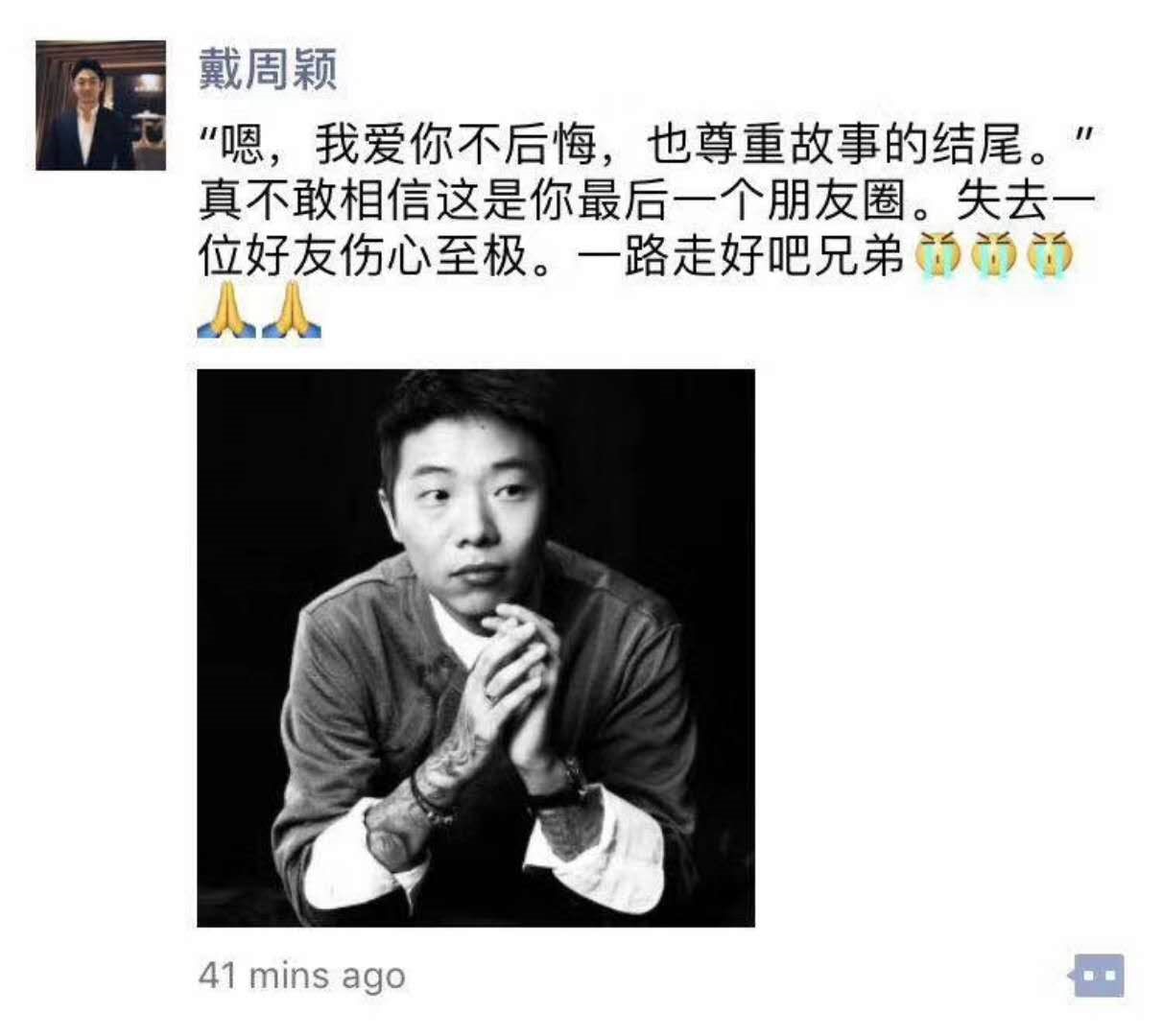
Task: Click the third crying face emoji
Action: tap(1051, 255)
